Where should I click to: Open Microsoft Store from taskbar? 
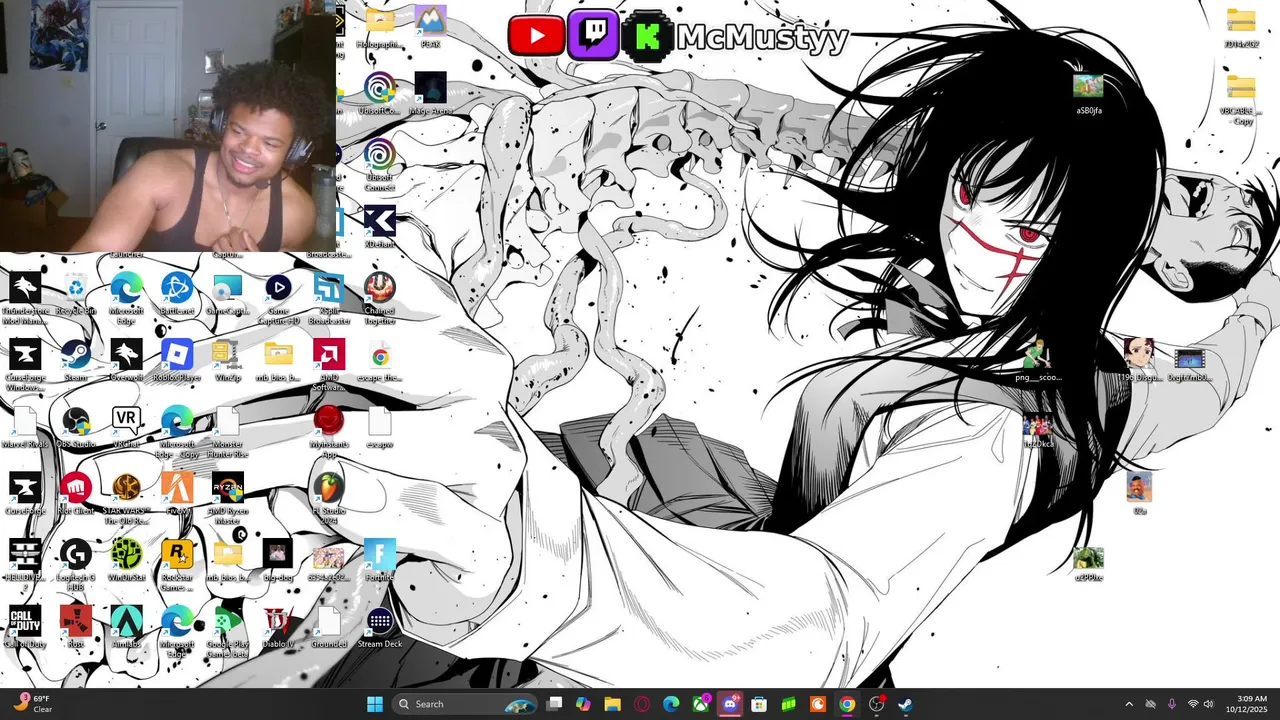[x=759, y=704]
